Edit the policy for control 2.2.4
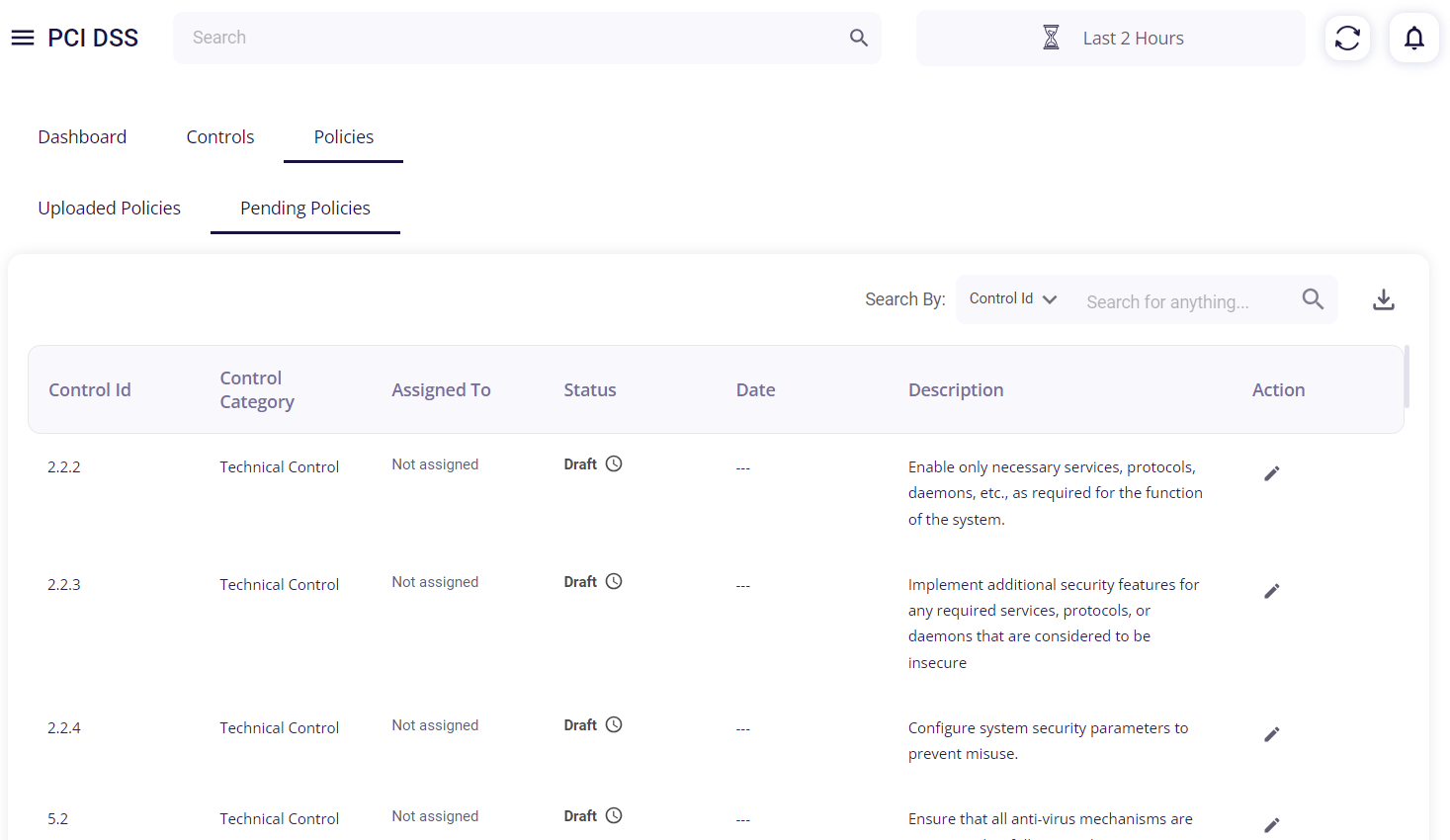Viewport: 1450px width, 840px height. 1272,734
